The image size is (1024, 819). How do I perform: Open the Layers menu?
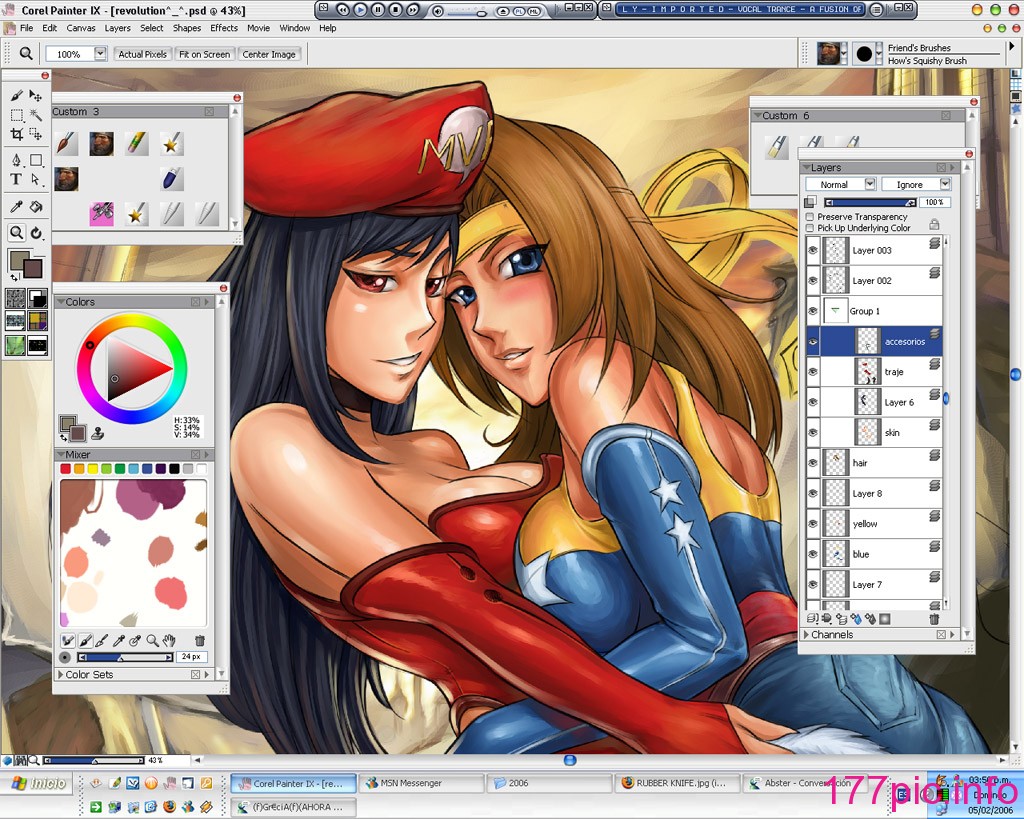coord(118,28)
